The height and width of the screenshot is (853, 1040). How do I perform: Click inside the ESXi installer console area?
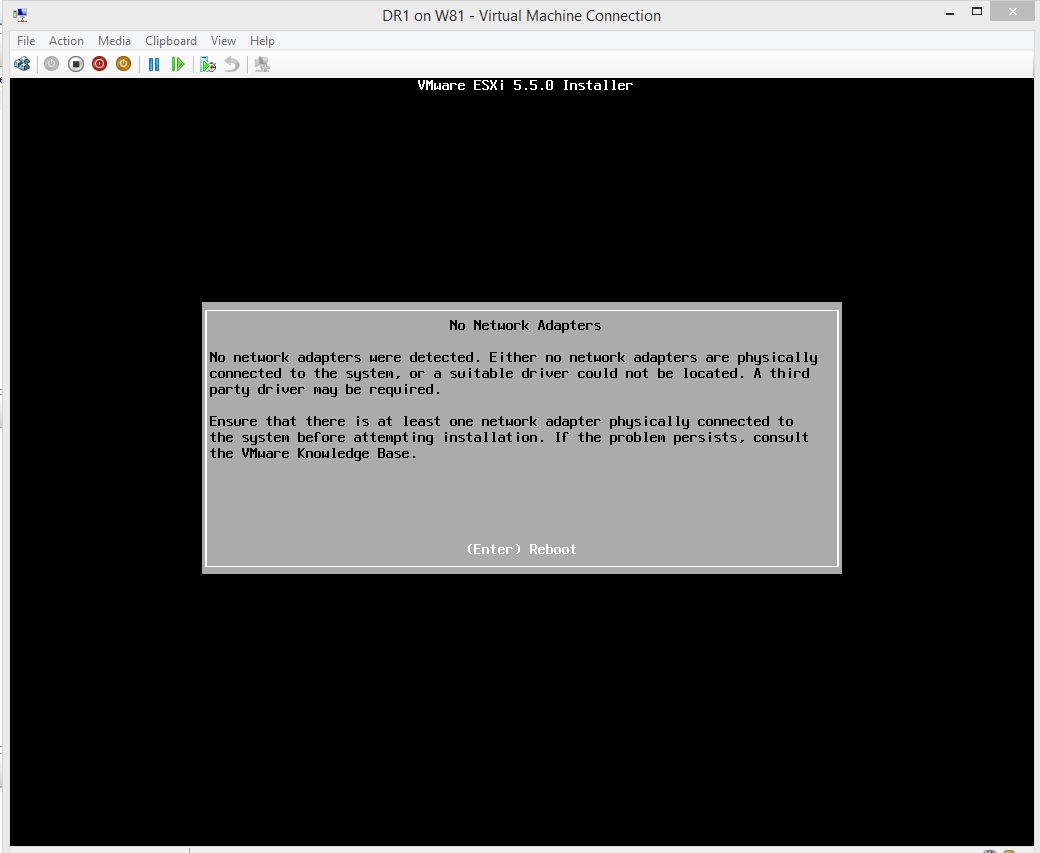(520, 700)
